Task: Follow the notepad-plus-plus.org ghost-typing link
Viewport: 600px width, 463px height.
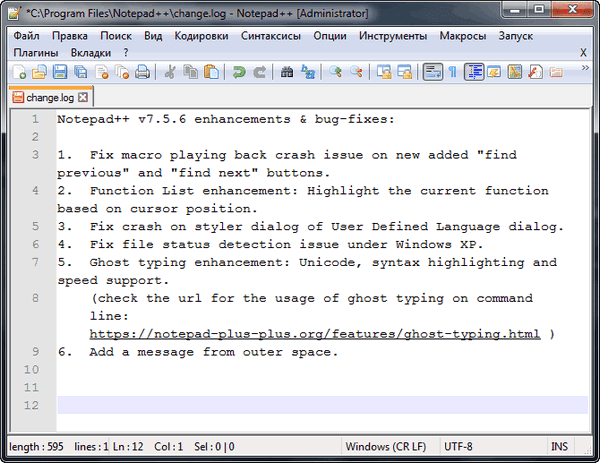Action: point(315,334)
